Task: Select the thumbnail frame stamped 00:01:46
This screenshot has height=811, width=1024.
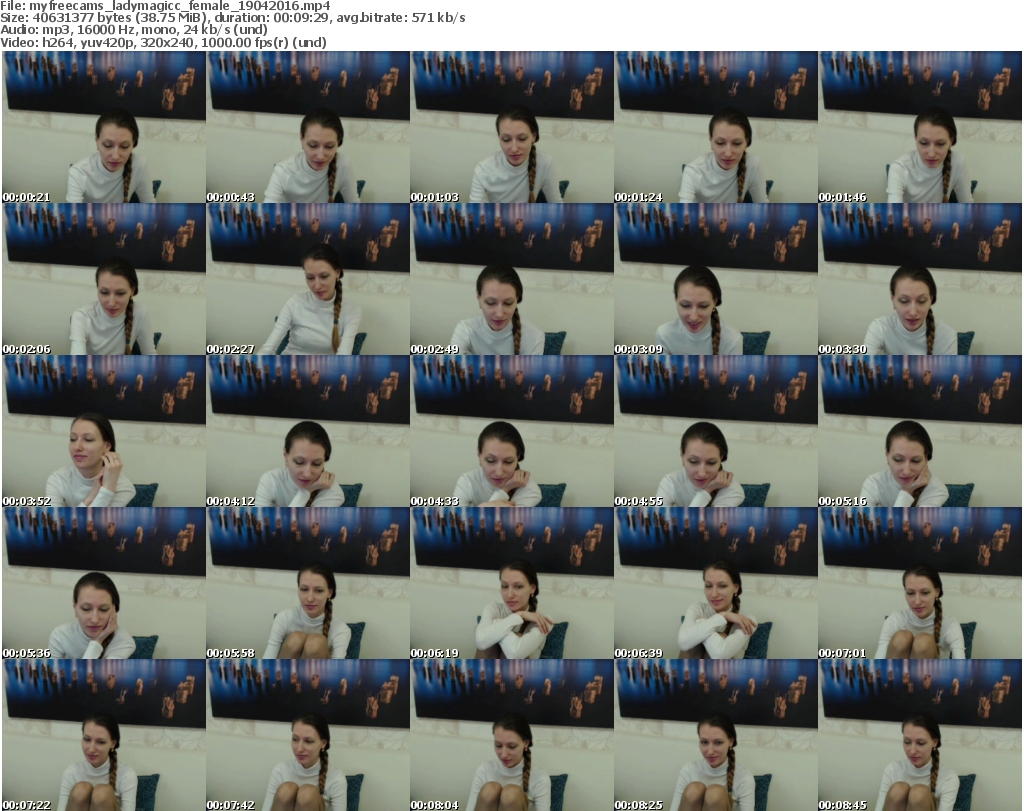Action: 920,127
